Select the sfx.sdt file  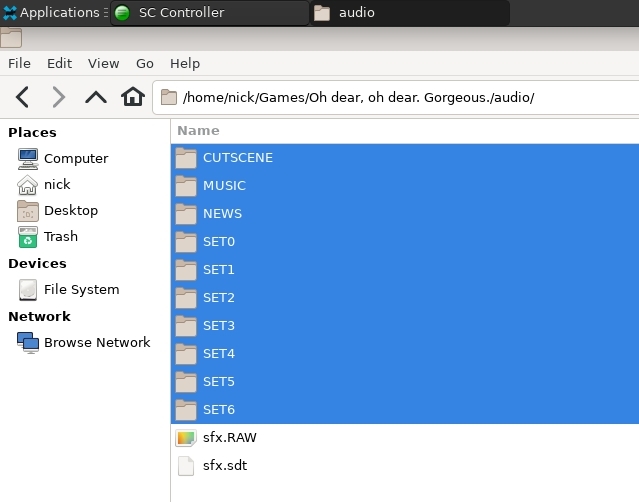(224, 466)
